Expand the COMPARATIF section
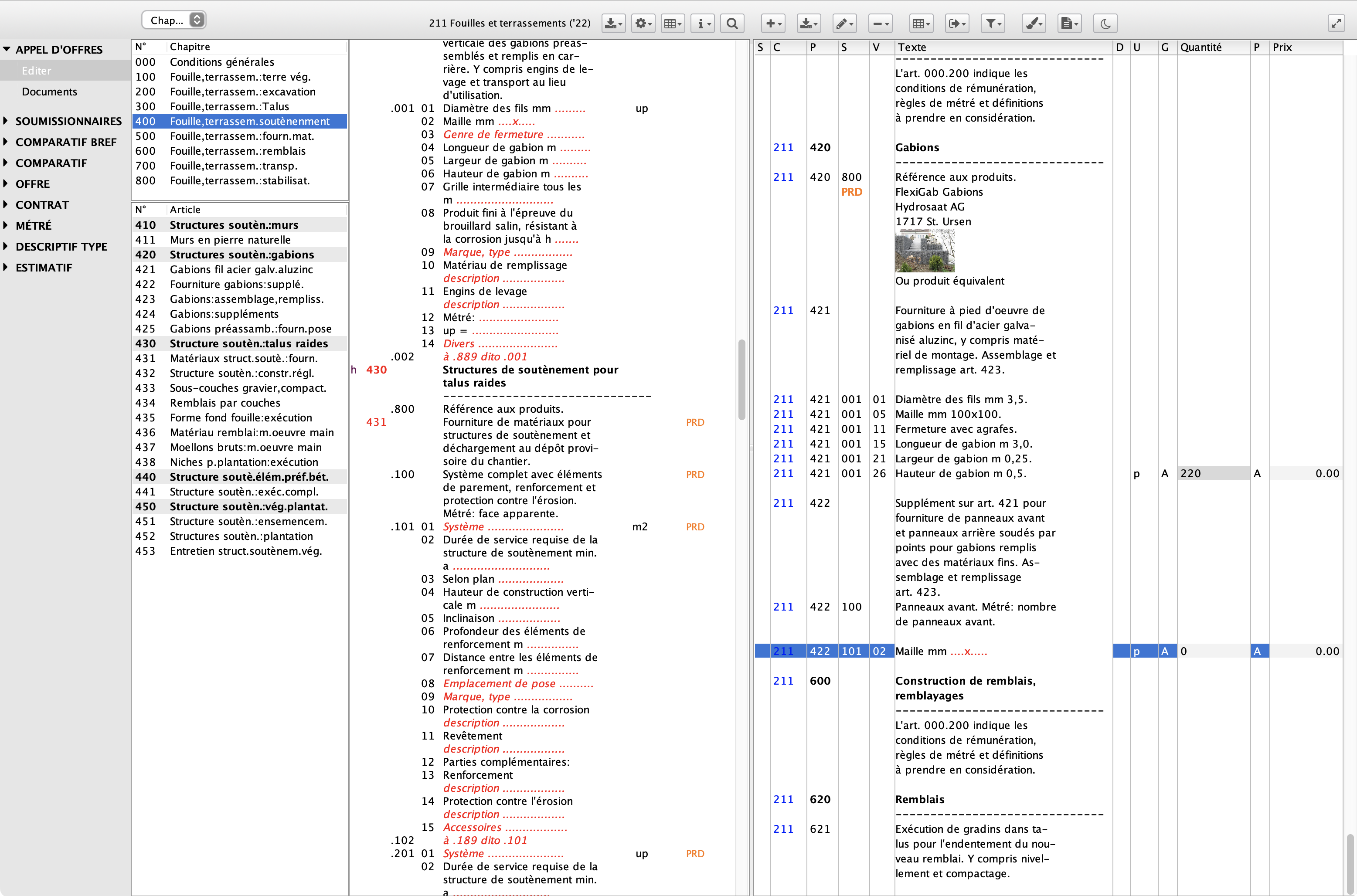The height and width of the screenshot is (896, 1357). coord(6,162)
